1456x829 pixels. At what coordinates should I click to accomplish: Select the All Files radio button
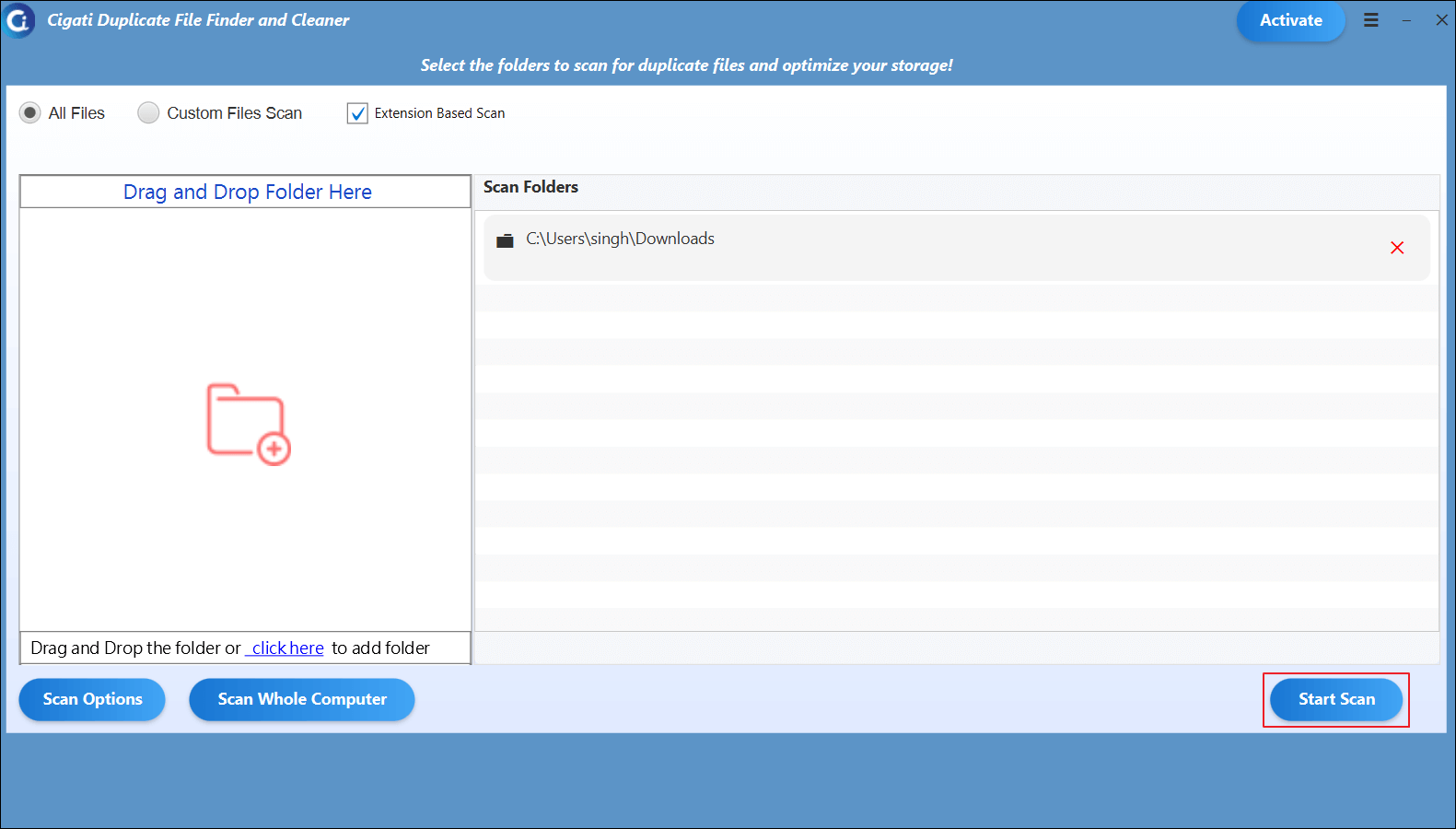[x=30, y=112]
